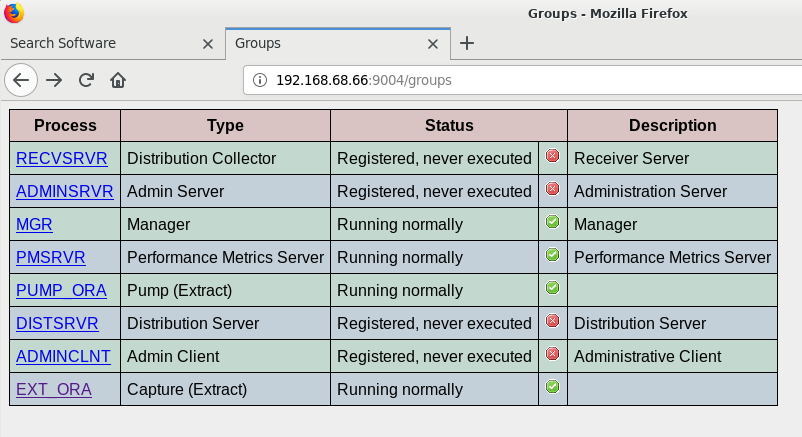The width and height of the screenshot is (802, 437).
Task: Open a new tab with plus button
Action: pos(466,43)
